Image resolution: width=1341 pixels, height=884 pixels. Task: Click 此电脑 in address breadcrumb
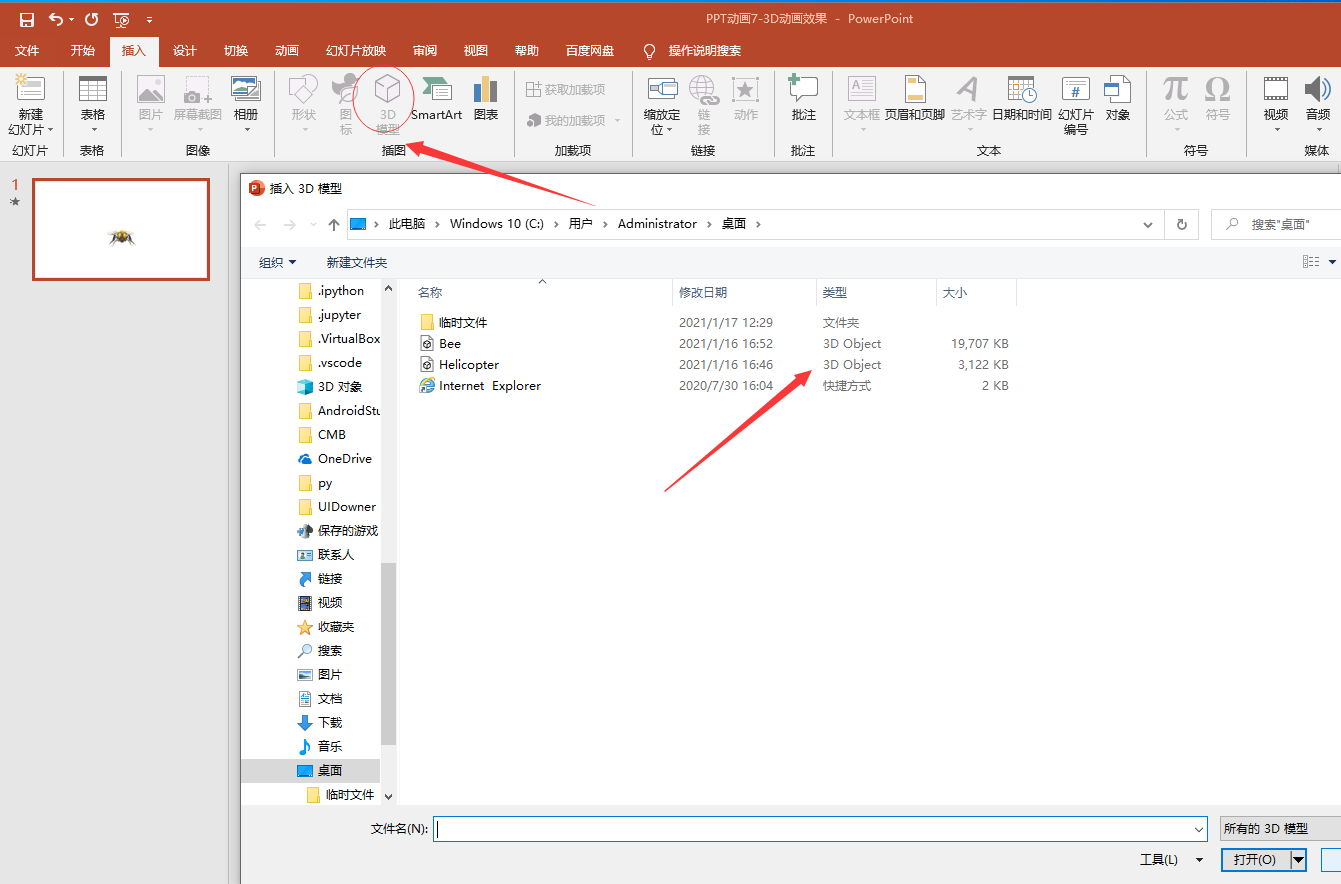click(x=407, y=224)
